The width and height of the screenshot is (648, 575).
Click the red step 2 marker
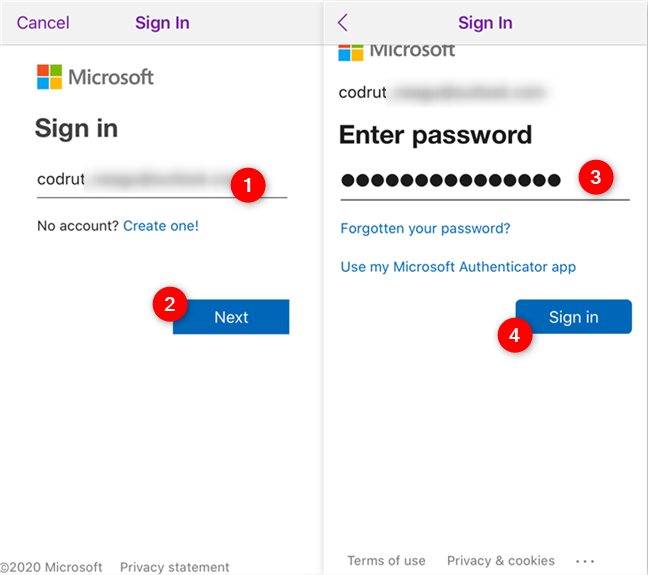tap(170, 304)
